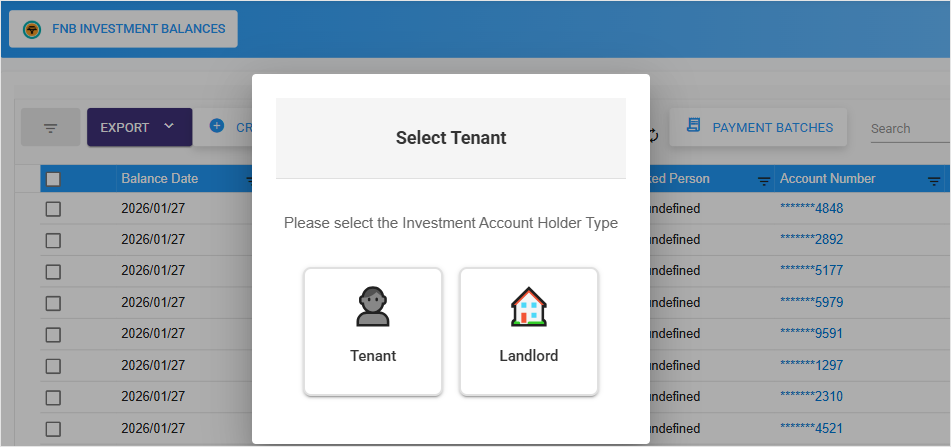Image resolution: width=951 pixels, height=447 pixels.
Task: Toggle the select-all header checkbox
Action: (x=53, y=179)
